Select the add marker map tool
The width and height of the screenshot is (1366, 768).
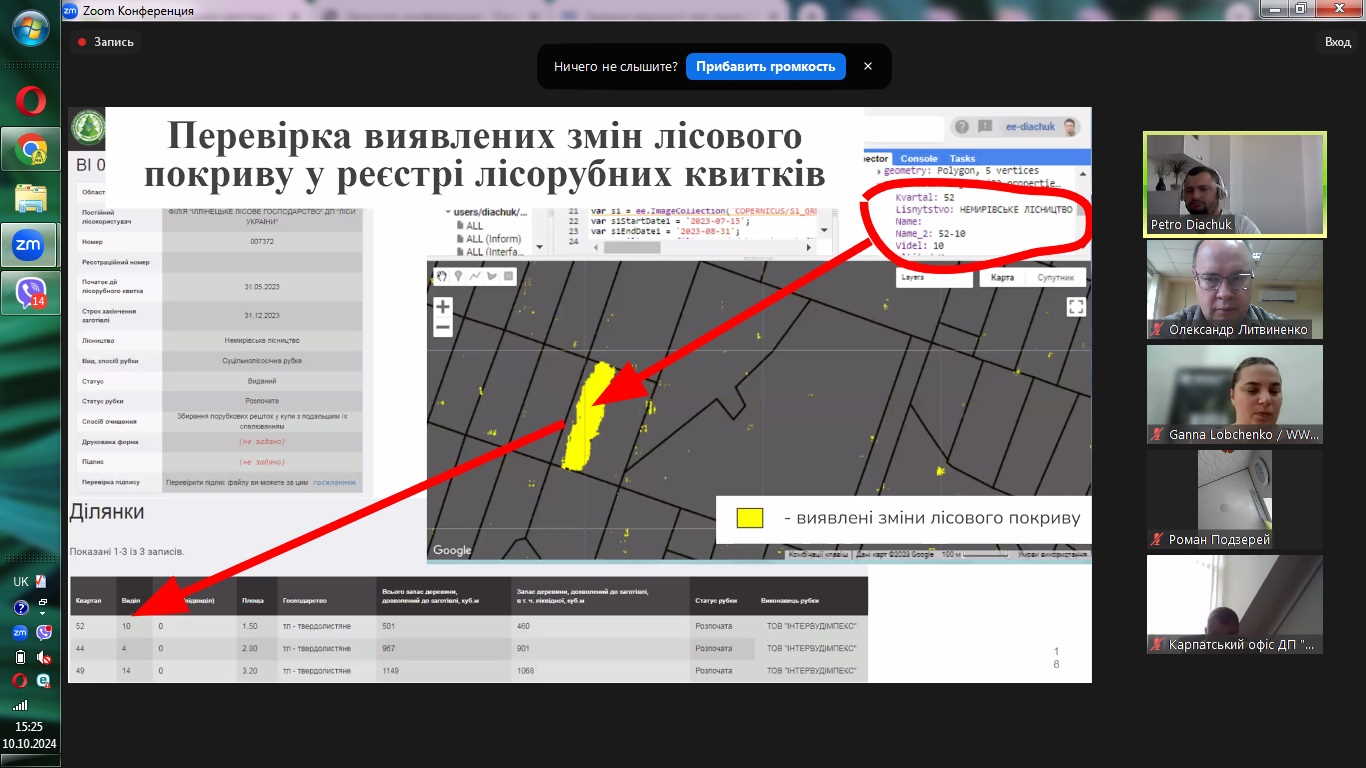(x=458, y=276)
